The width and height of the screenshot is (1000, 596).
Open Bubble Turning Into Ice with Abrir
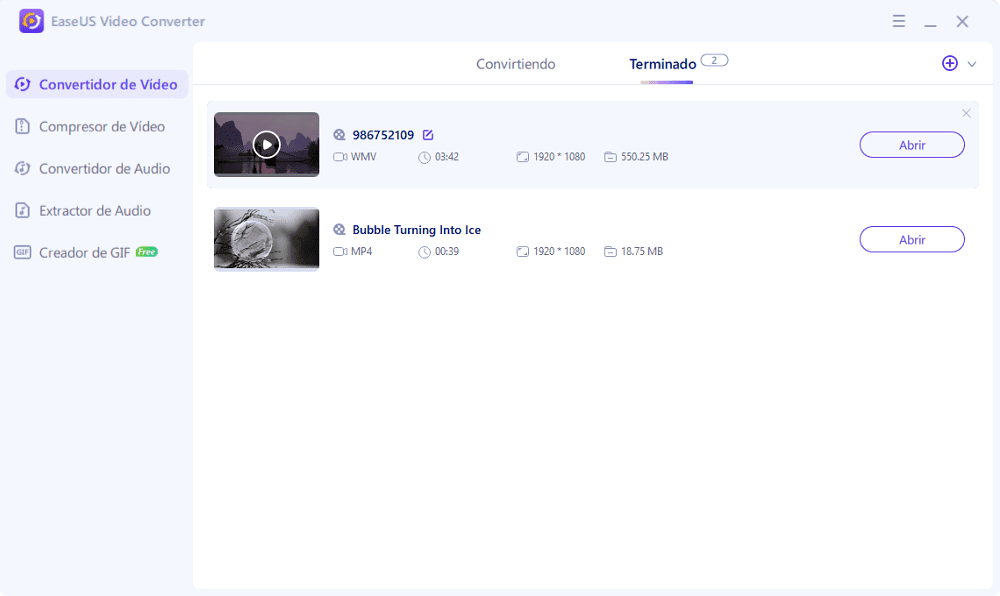point(912,239)
